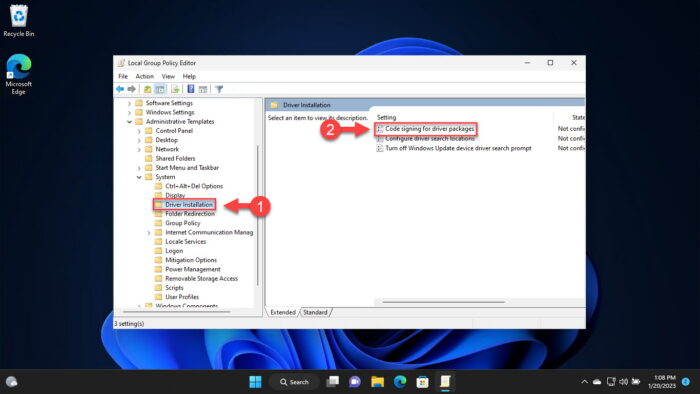This screenshot has width=700, height=394.
Task: Collapse the System folder node
Action: (139, 177)
